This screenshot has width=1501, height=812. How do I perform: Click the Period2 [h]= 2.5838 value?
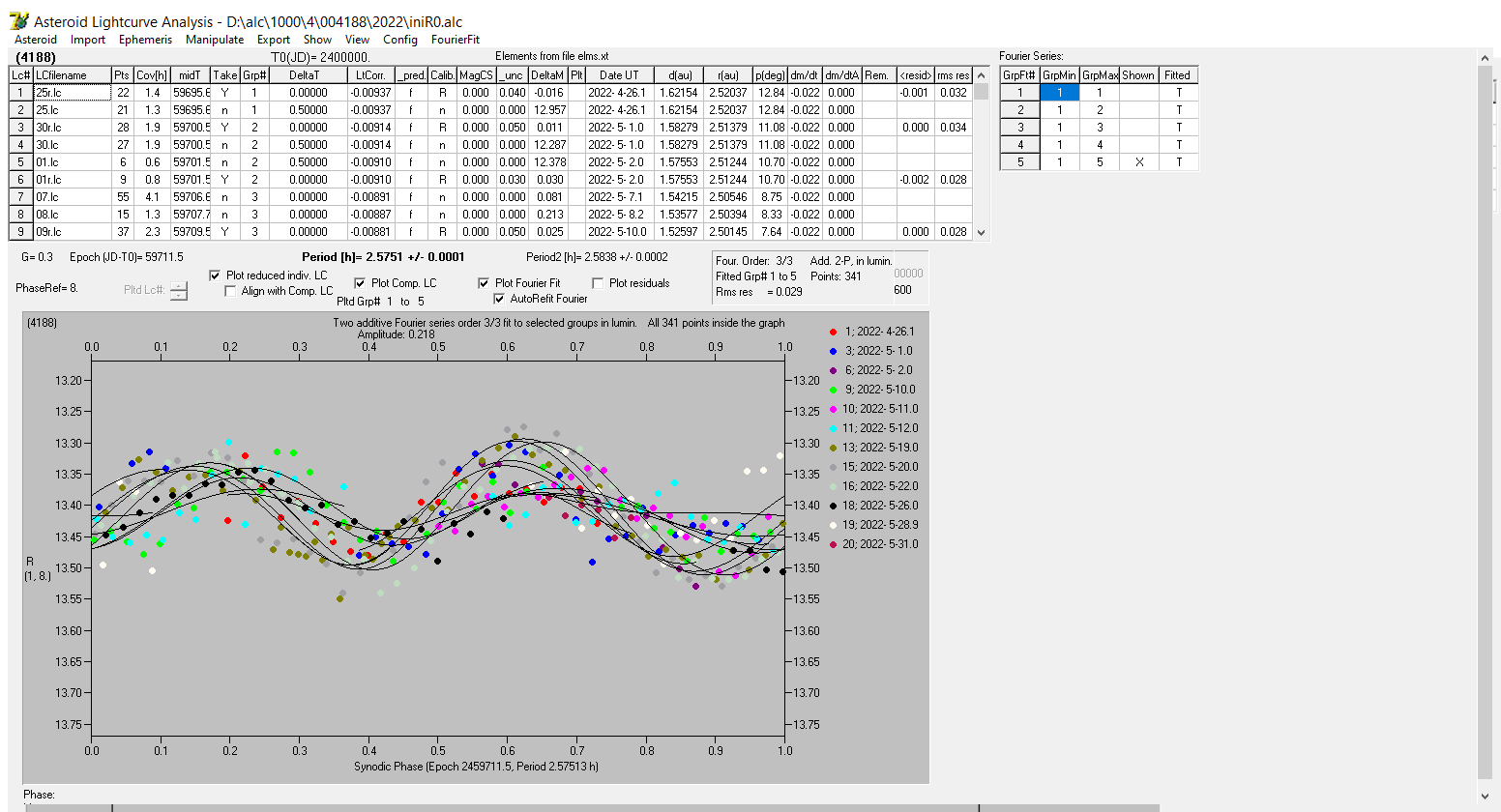tap(597, 257)
